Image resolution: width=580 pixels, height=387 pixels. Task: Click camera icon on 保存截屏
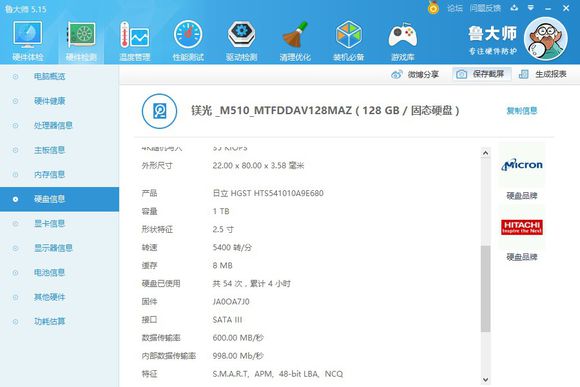(x=461, y=74)
